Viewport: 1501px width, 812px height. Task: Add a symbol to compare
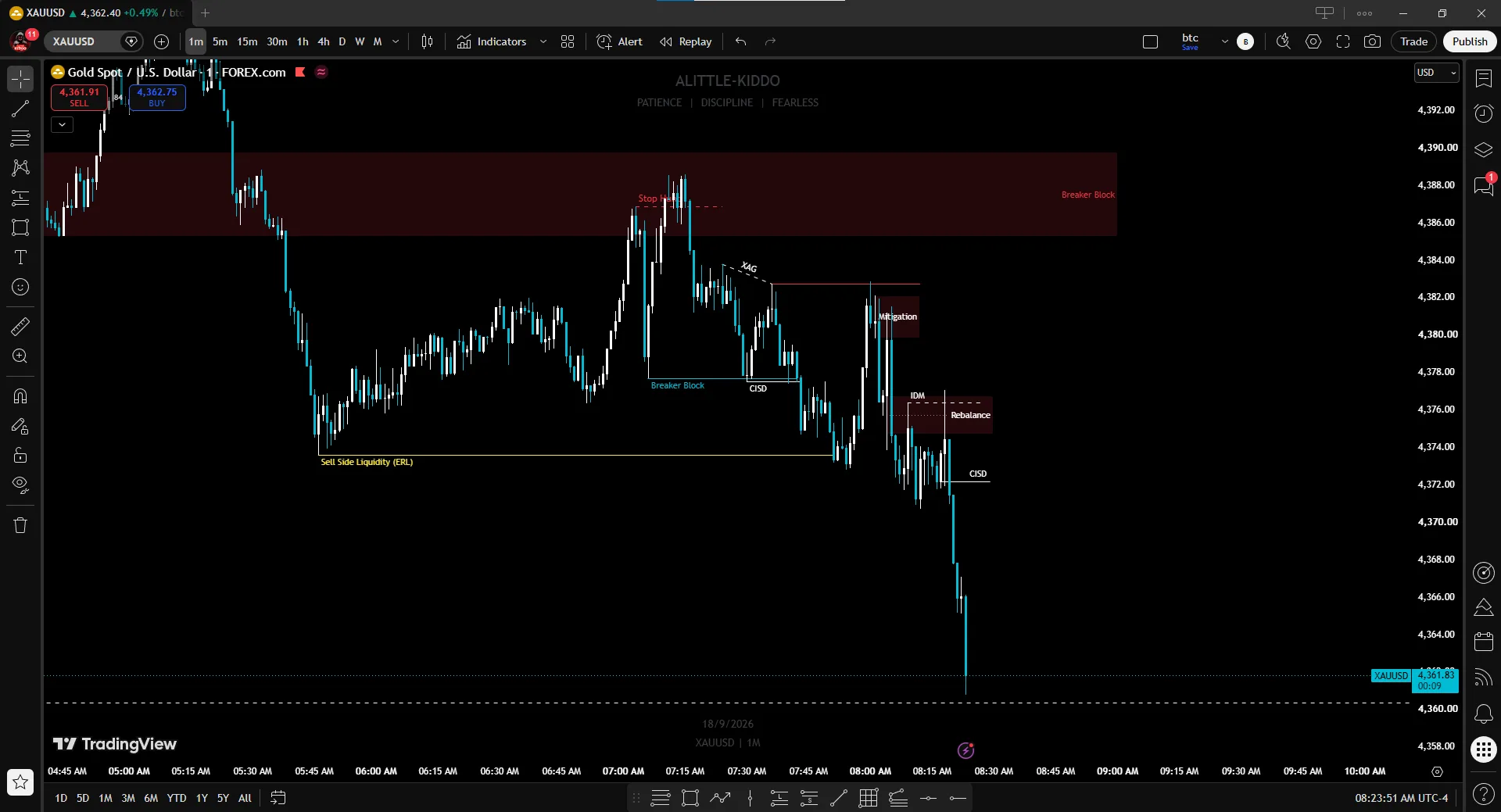162,41
